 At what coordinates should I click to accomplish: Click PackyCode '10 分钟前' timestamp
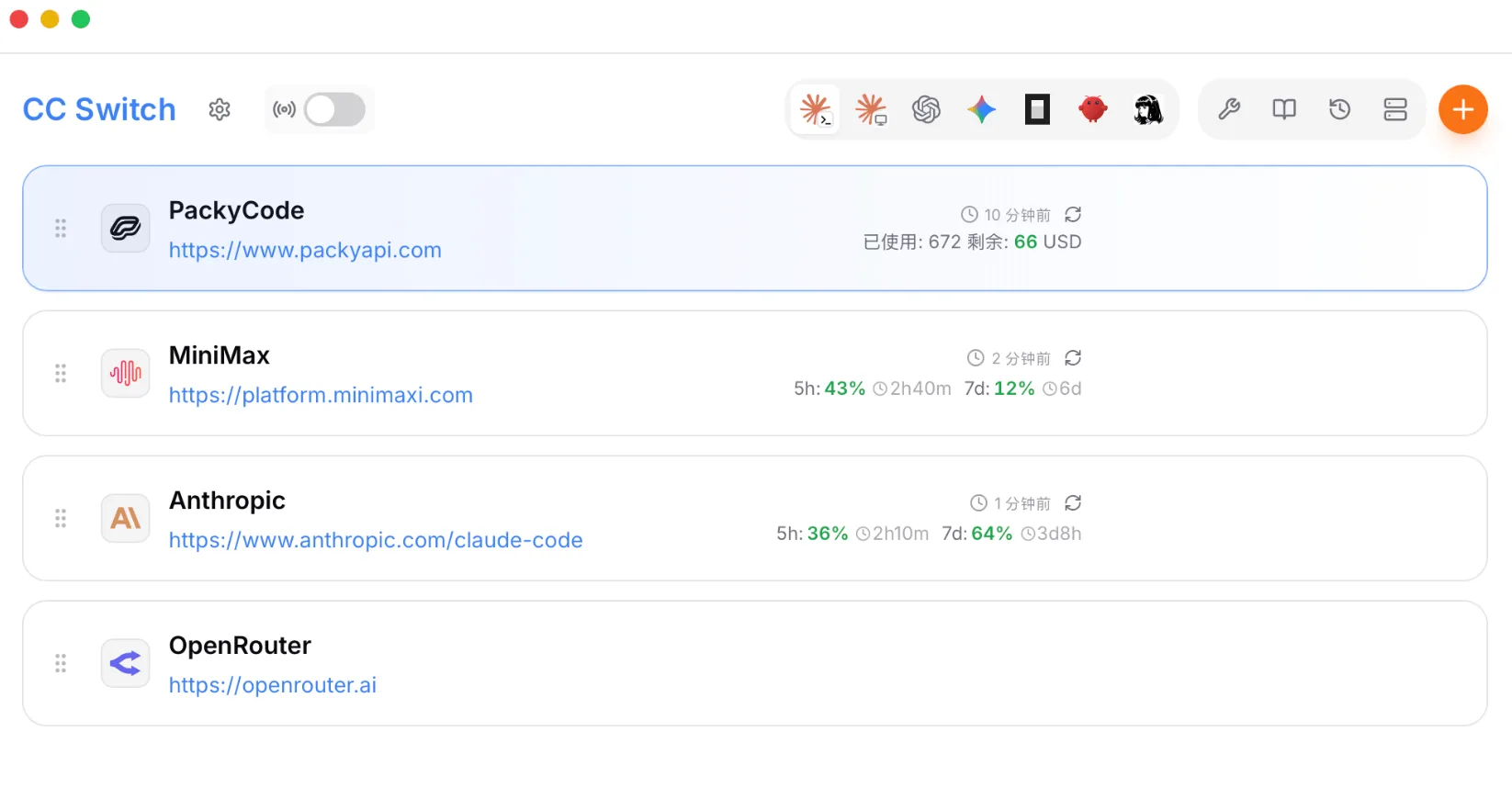1017,215
